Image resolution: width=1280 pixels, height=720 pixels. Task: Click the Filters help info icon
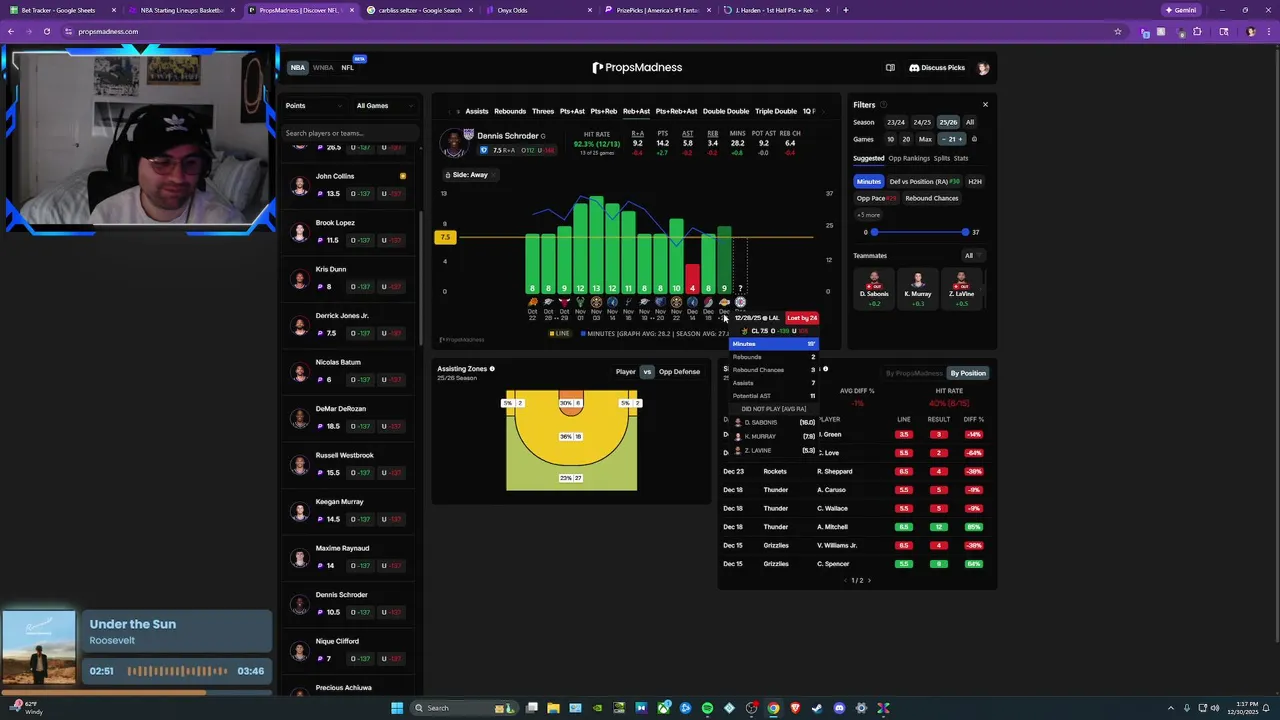pos(883,105)
